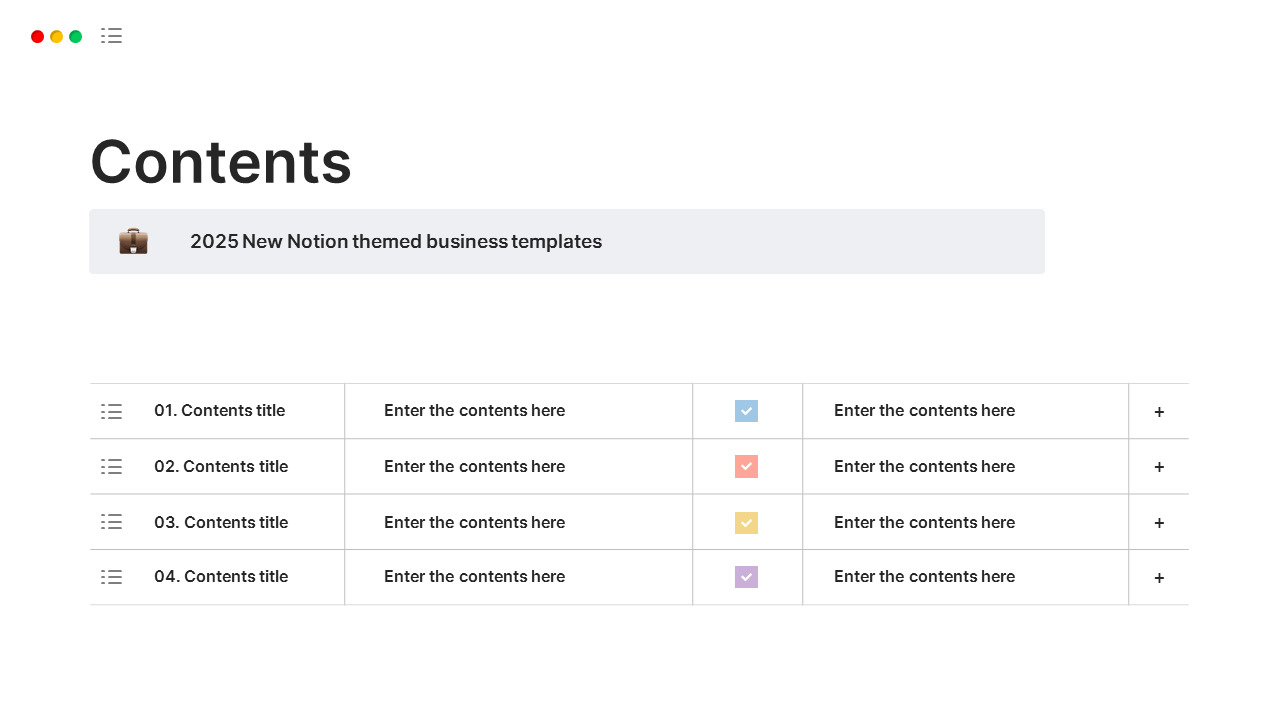Click the 2025 New Notion themed banner text

(396, 241)
